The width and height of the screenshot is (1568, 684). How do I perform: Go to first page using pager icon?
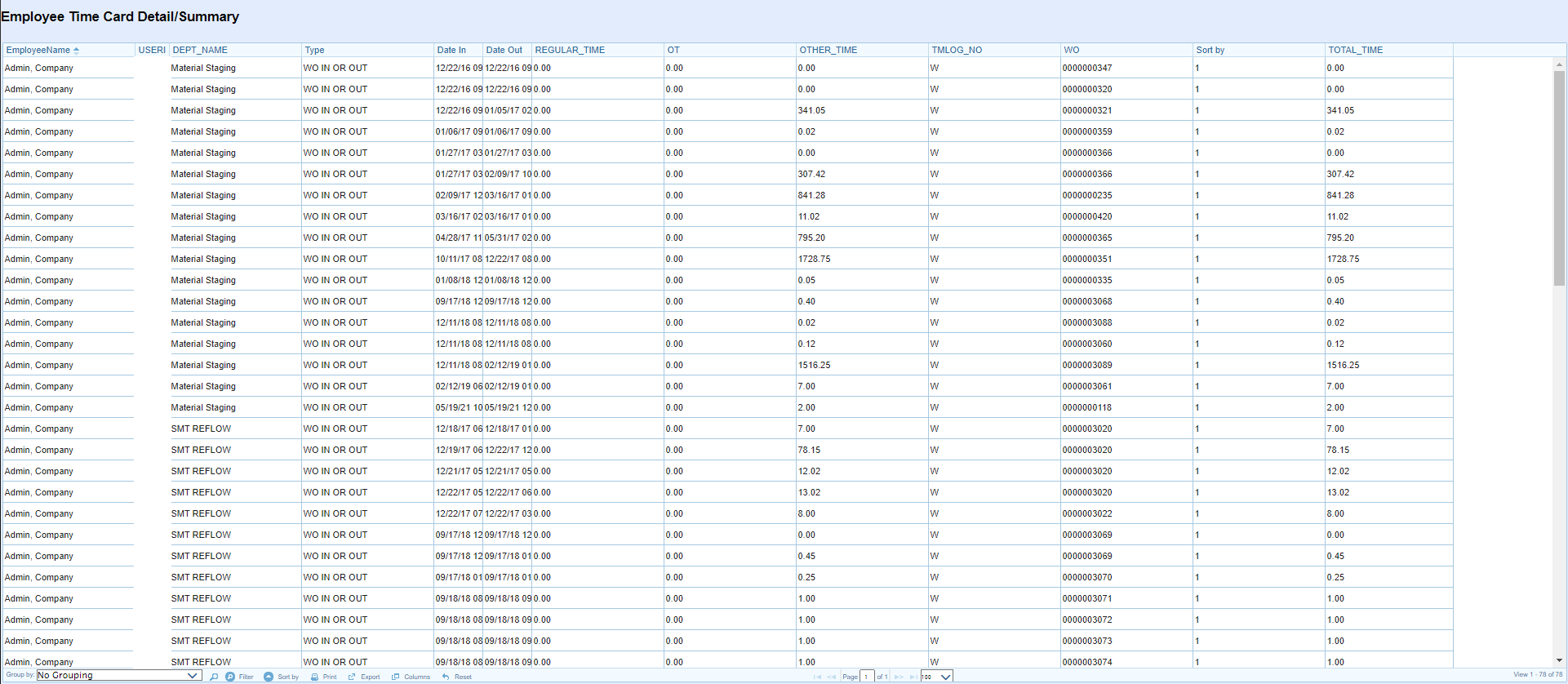pos(817,677)
